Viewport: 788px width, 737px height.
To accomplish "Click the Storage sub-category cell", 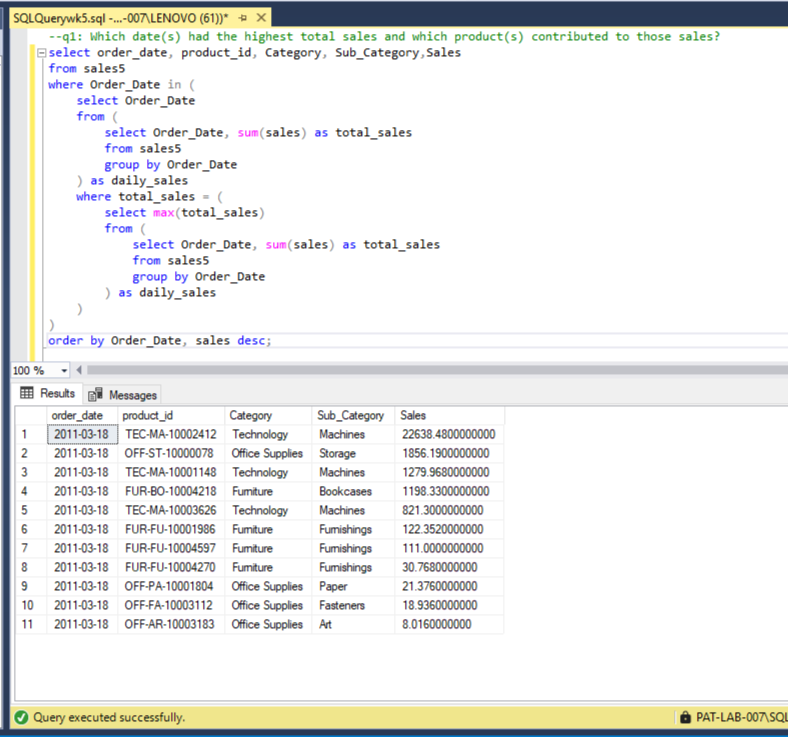I will tap(353, 453).
